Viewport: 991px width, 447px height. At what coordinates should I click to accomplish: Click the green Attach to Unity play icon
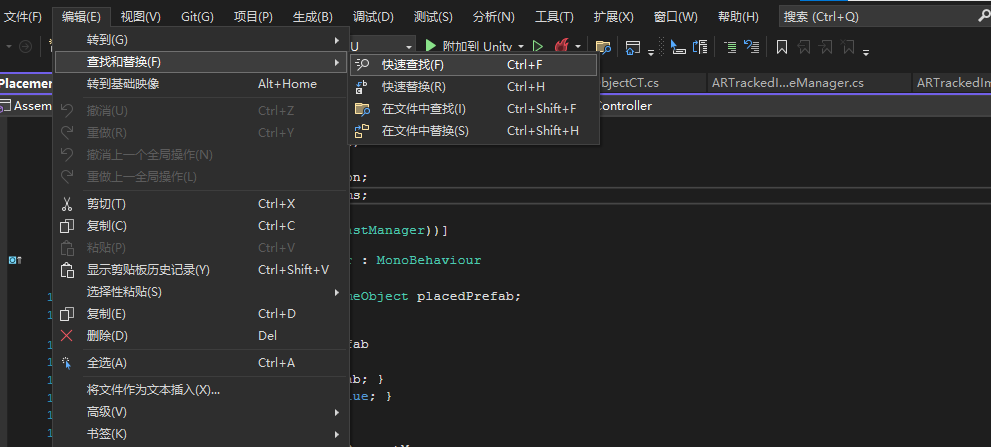click(430, 46)
